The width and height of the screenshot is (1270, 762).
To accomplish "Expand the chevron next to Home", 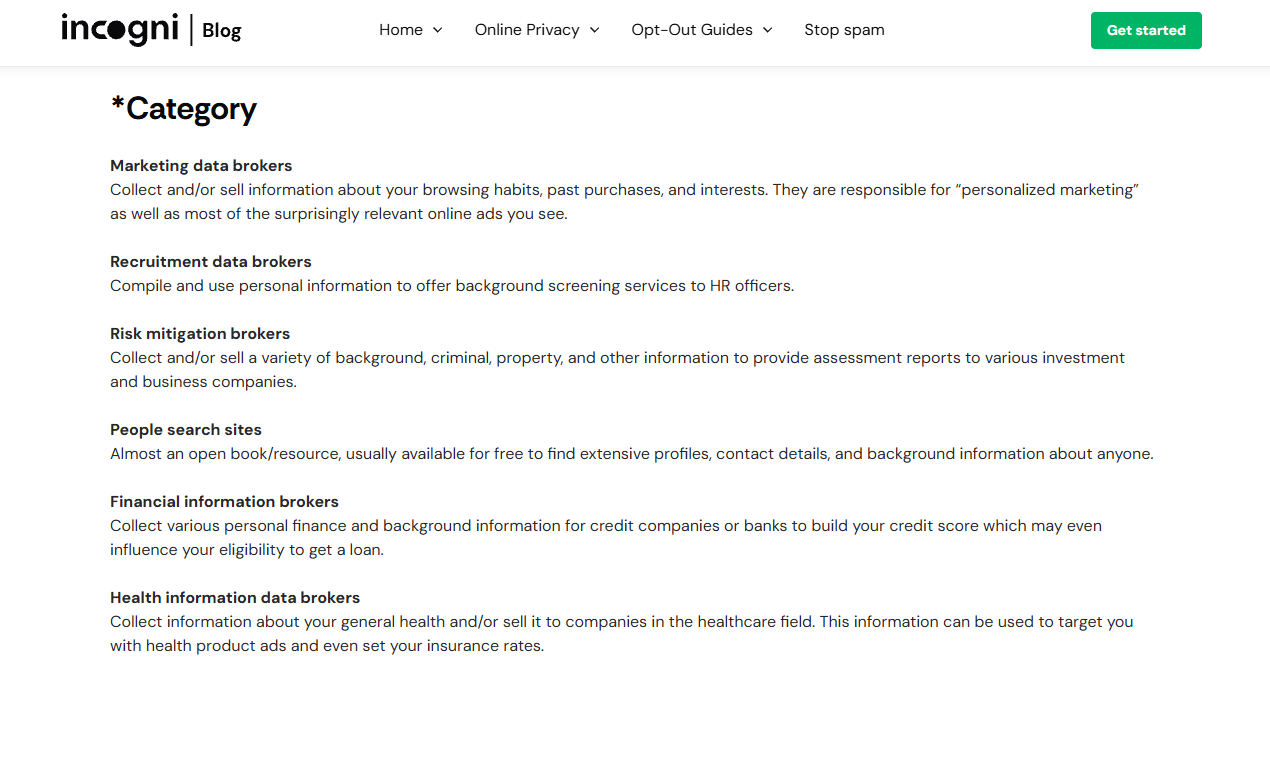I will click(437, 30).
